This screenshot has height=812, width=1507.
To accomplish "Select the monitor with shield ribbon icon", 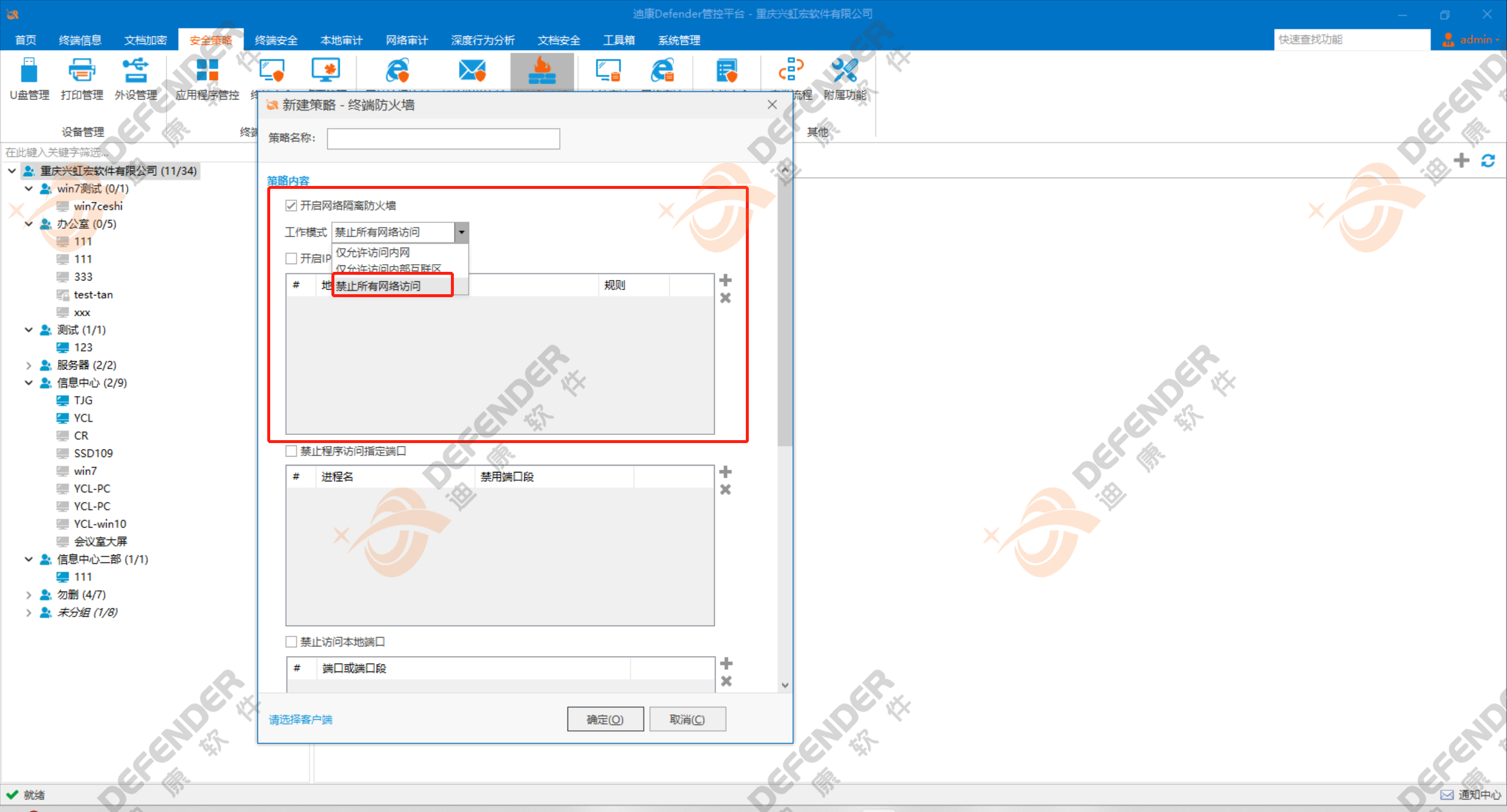I will [x=272, y=71].
